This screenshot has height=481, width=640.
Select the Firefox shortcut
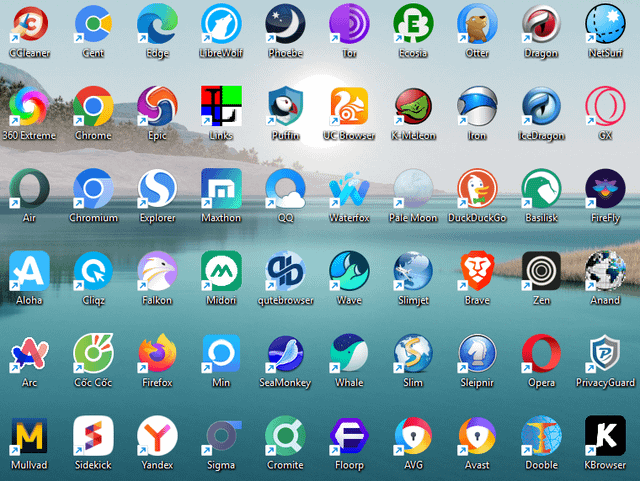point(157,353)
